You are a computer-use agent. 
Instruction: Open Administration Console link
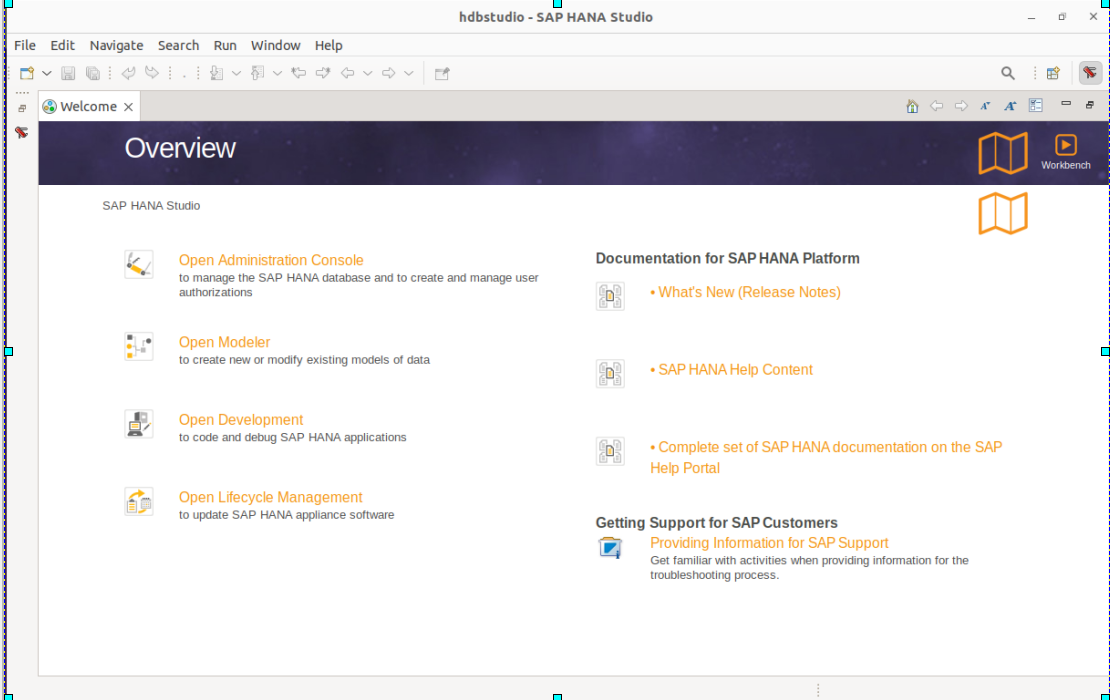pos(271,260)
